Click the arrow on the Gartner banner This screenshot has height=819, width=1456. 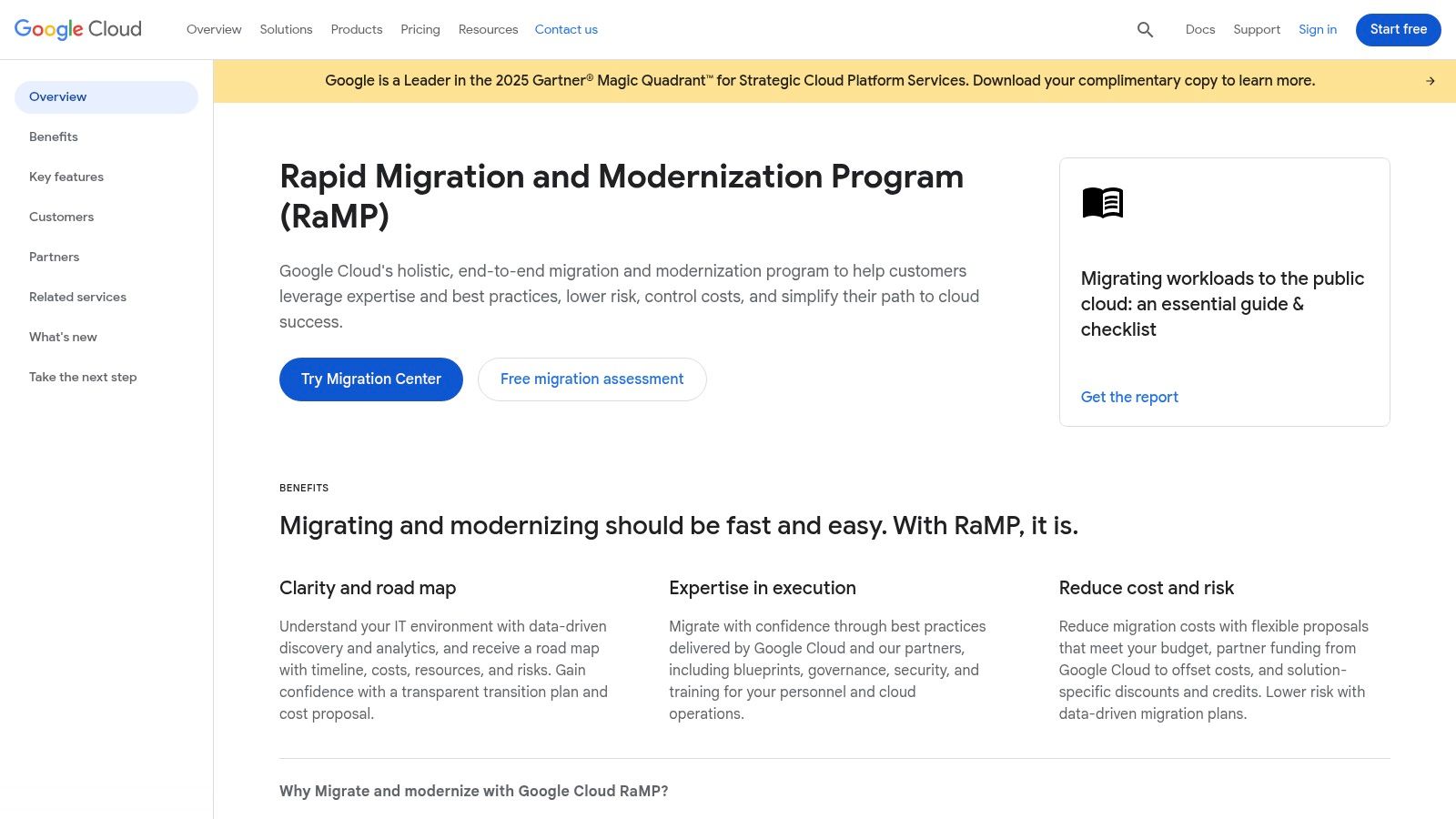[1430, 80]
